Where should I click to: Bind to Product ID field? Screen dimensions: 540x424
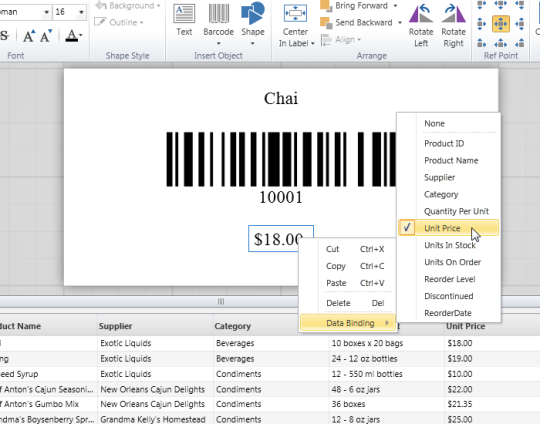[x=448, y=144]
